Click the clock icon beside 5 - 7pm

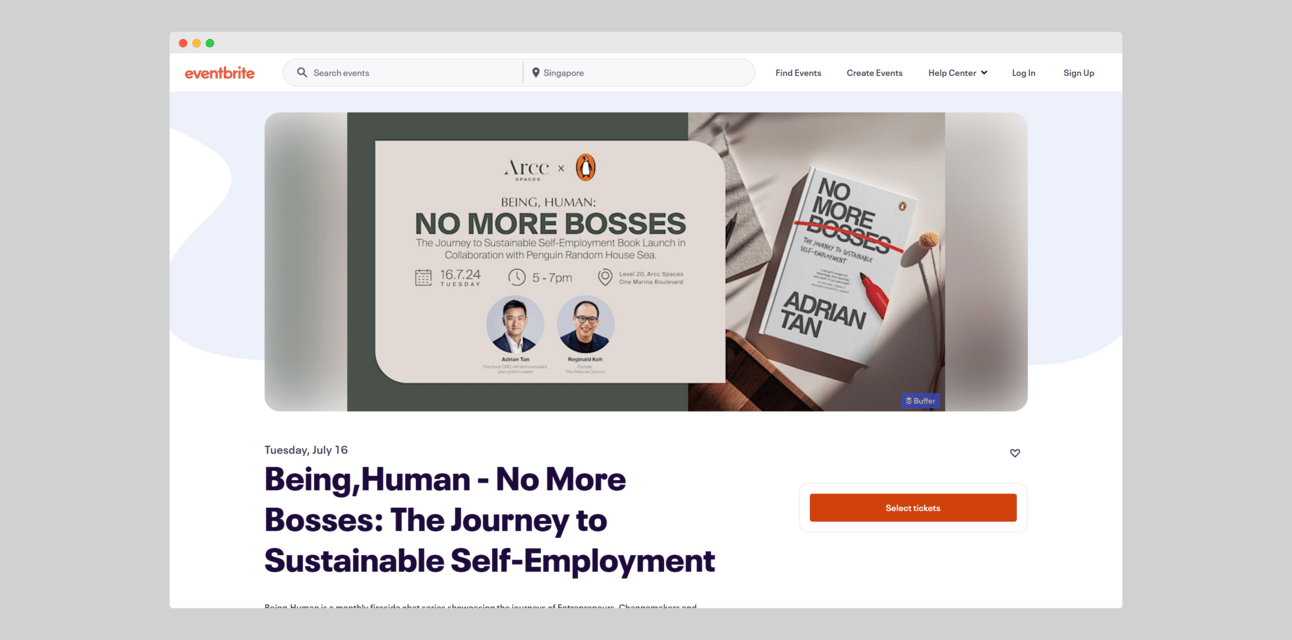coord(516,277)
